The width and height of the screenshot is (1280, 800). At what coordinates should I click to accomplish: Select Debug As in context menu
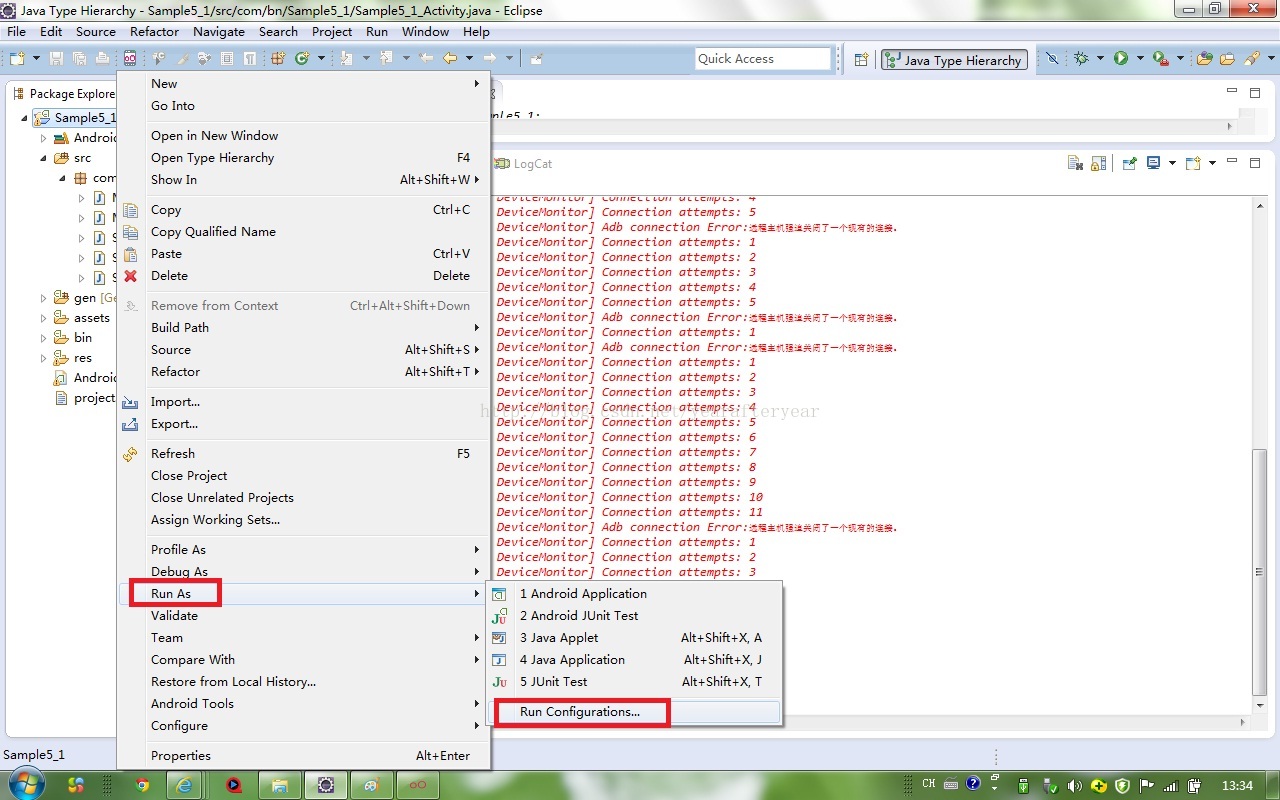click(x=303, y=572)
